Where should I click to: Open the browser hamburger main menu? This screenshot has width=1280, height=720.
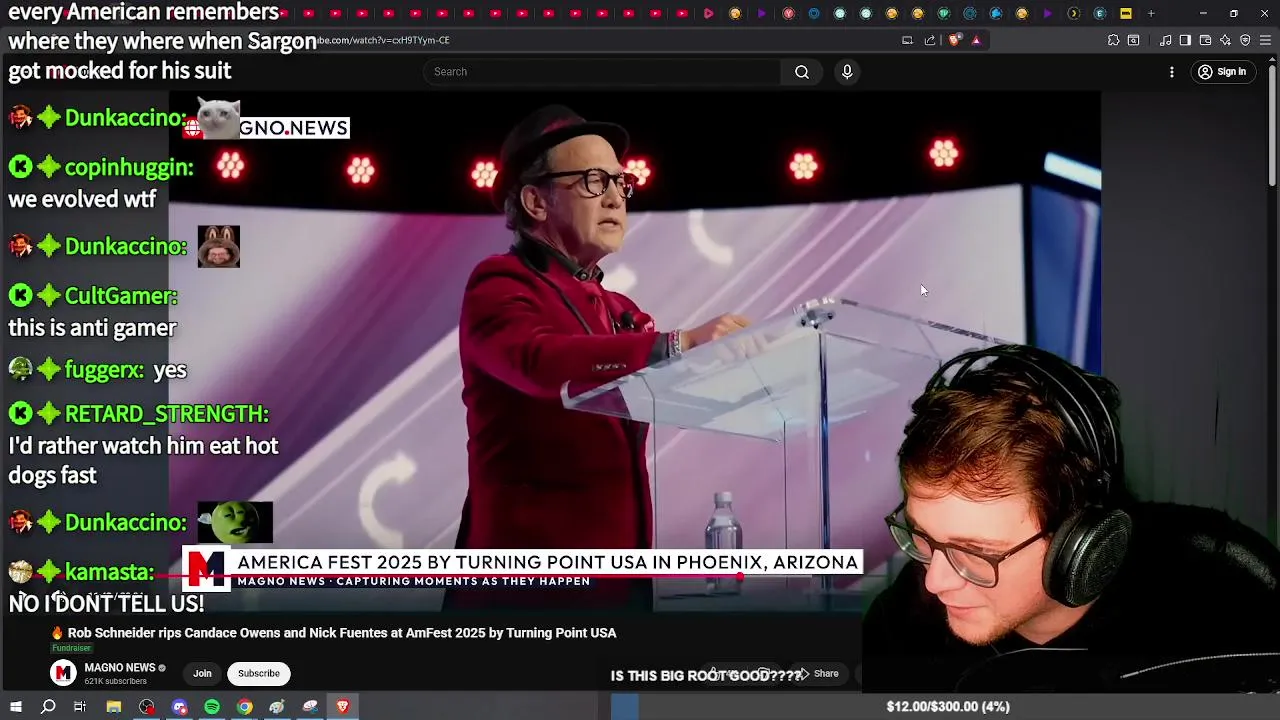(x=1265, y=40)
